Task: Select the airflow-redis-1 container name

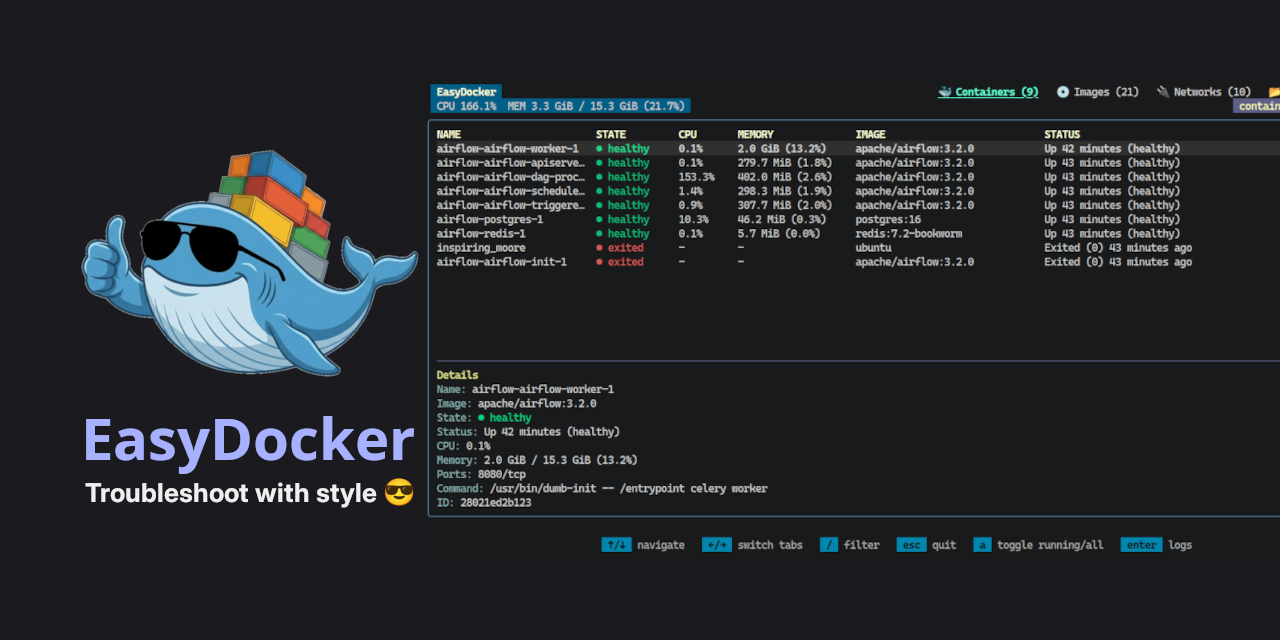Action: click(x=481, y=234)
